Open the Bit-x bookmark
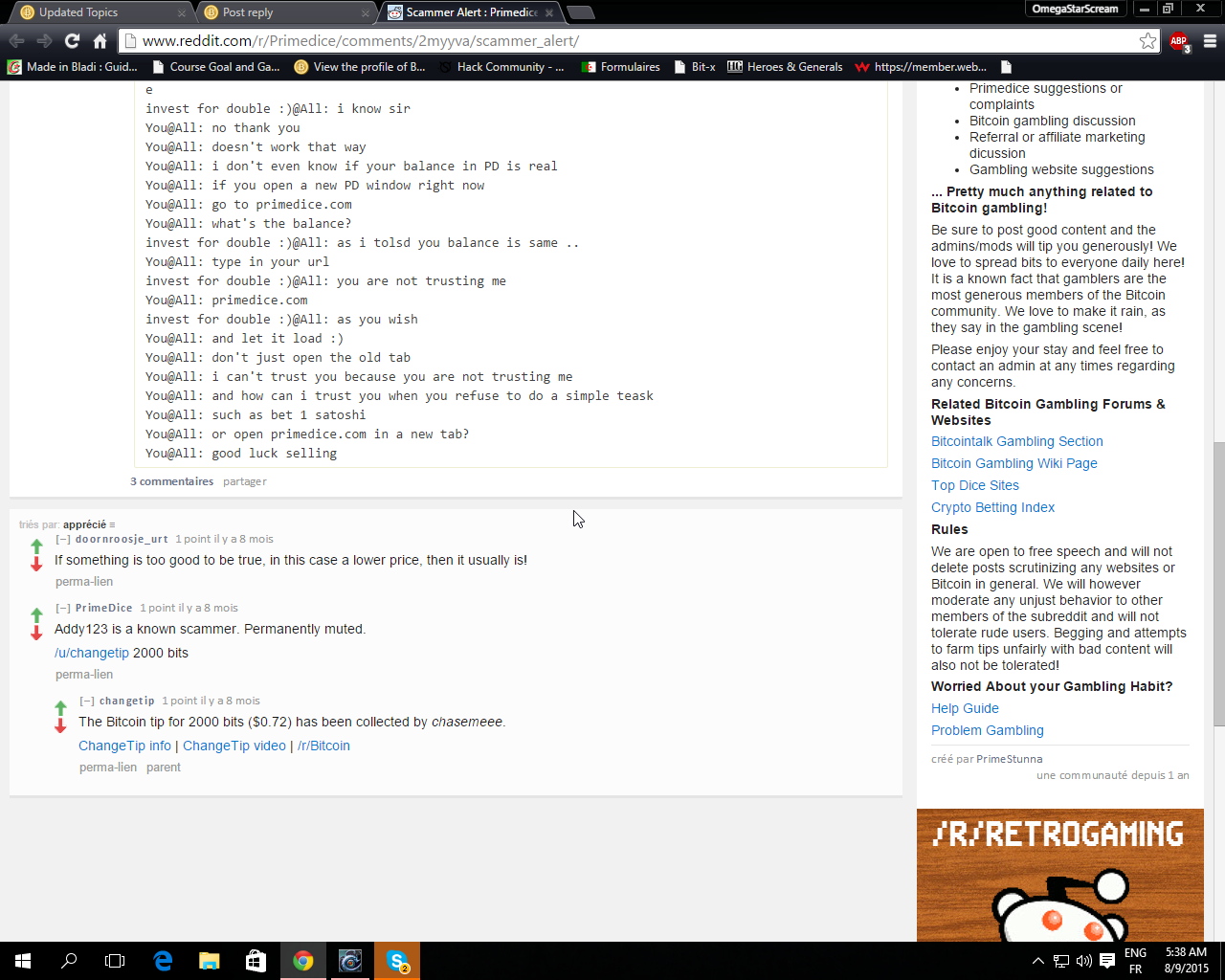Viewport: 1225px width, 980px height. (x=695, y=67)
